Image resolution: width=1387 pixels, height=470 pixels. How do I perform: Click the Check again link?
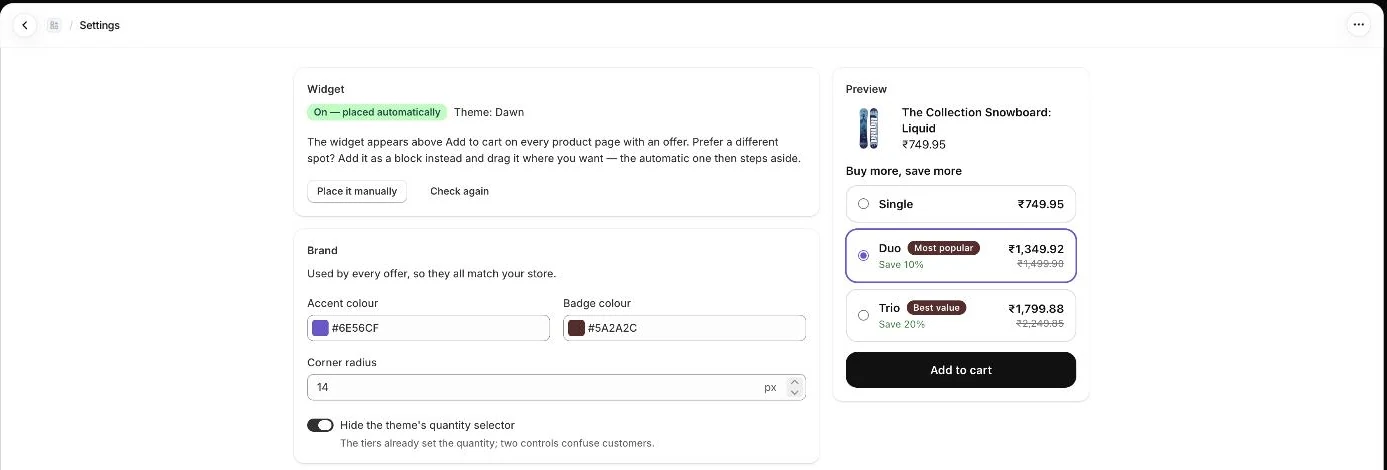tap(459, 191)
